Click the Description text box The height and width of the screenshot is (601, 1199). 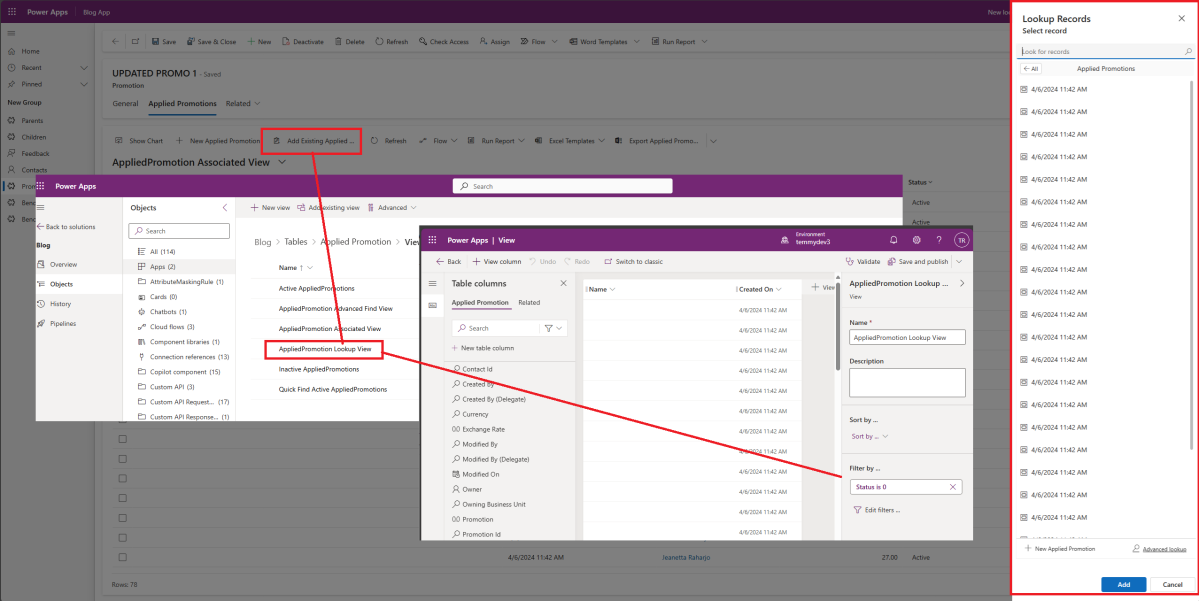(x=907, y=382)
